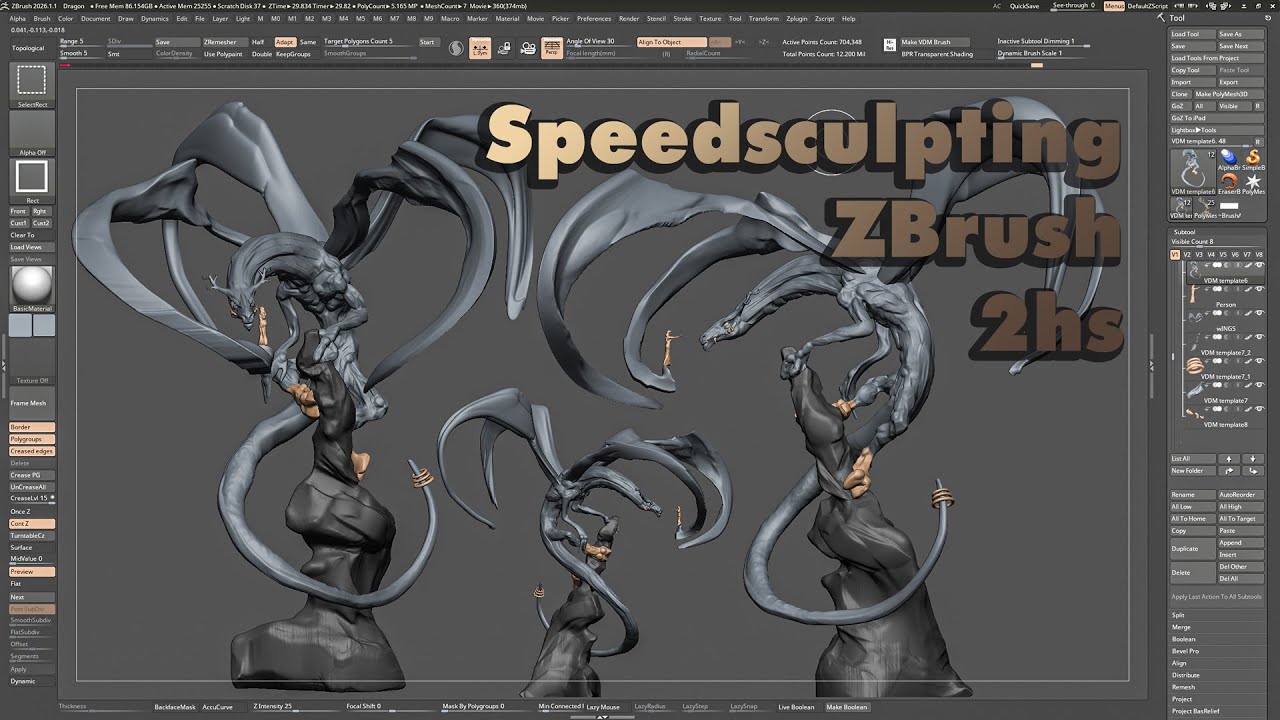Click the move up arrow beside List All
1280x720 pixels.
pyautogui.click(x=1229, y=458)
